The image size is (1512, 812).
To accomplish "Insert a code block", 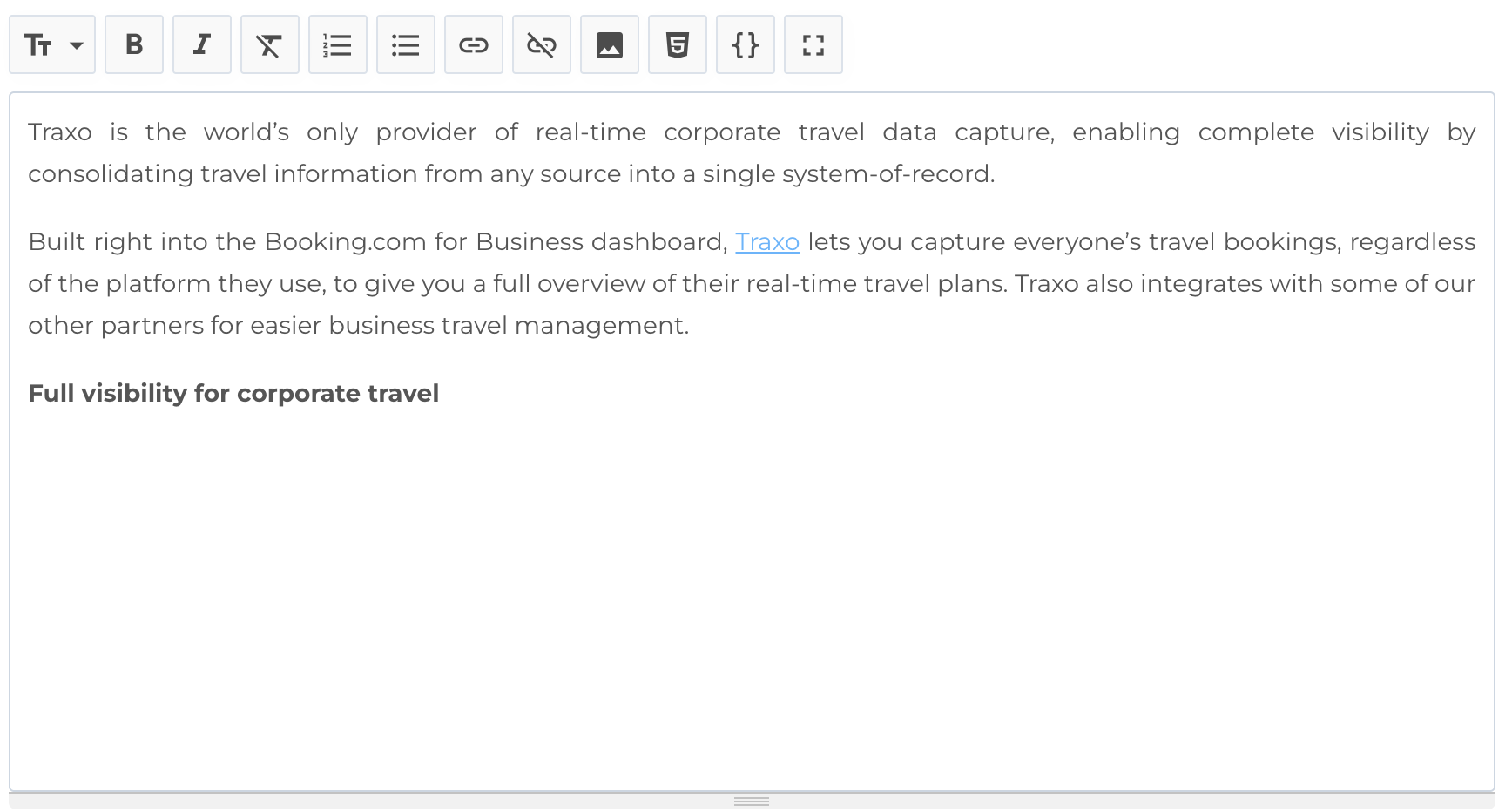I will coord(745,44).
